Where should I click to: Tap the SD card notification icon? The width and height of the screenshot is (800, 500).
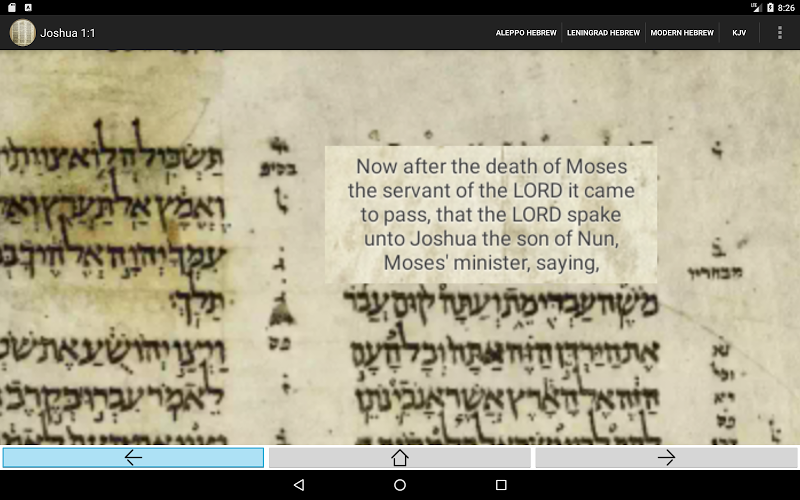[12, 7]
